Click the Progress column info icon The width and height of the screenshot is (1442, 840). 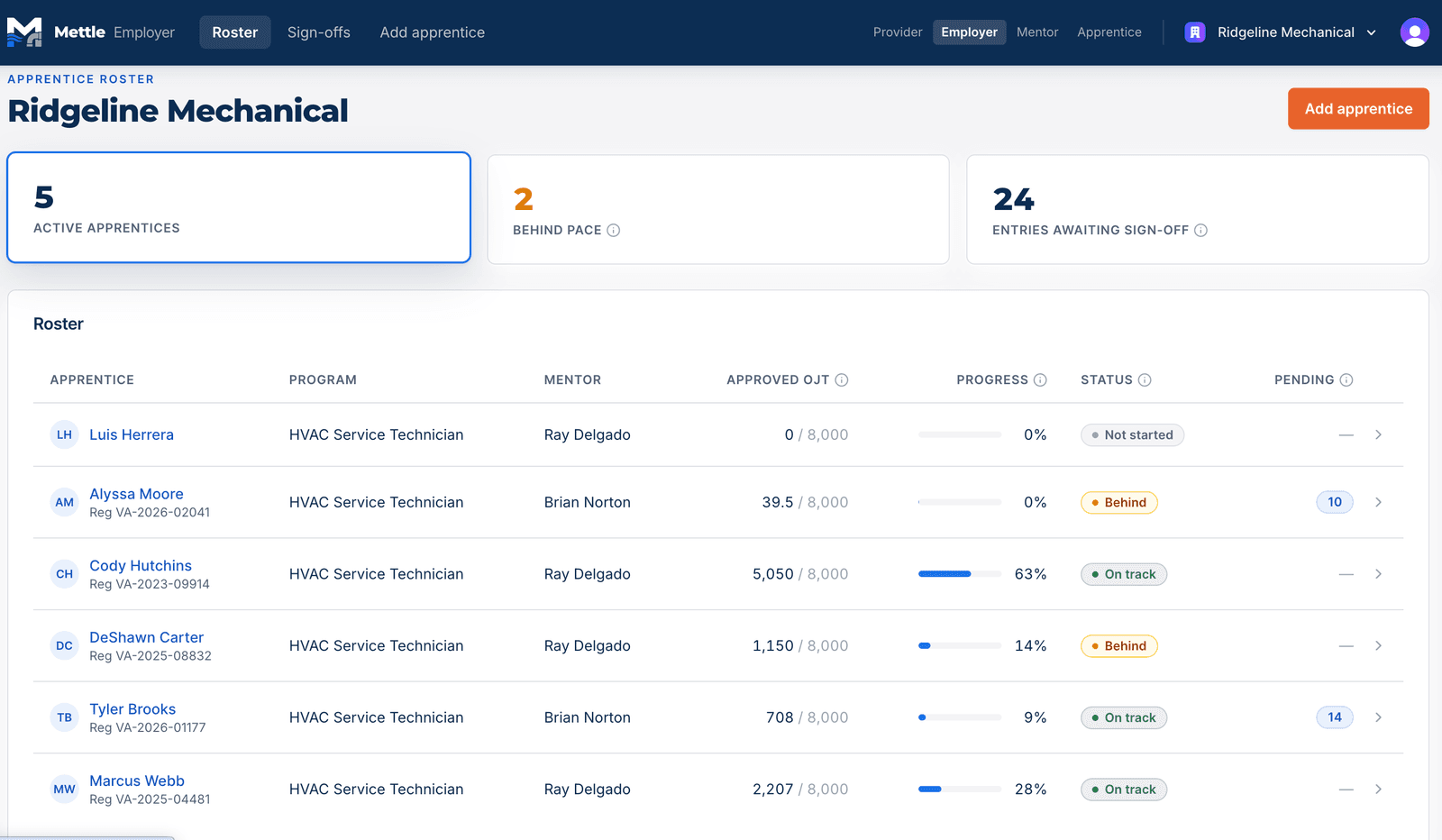[x=1040, y=380]
